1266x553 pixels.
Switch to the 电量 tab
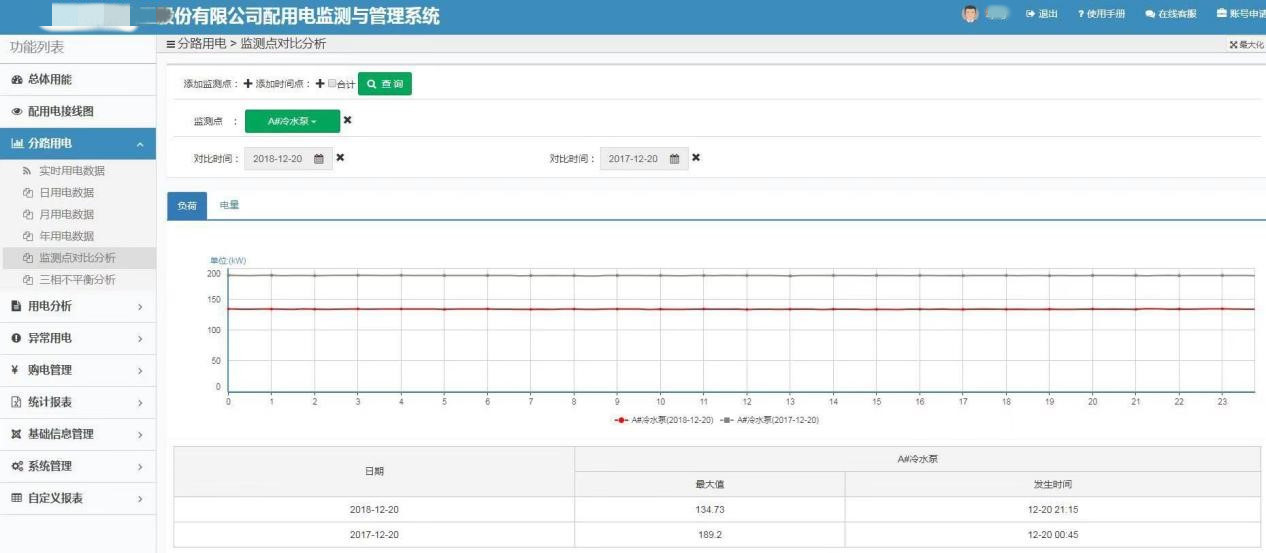click(229, 205)
